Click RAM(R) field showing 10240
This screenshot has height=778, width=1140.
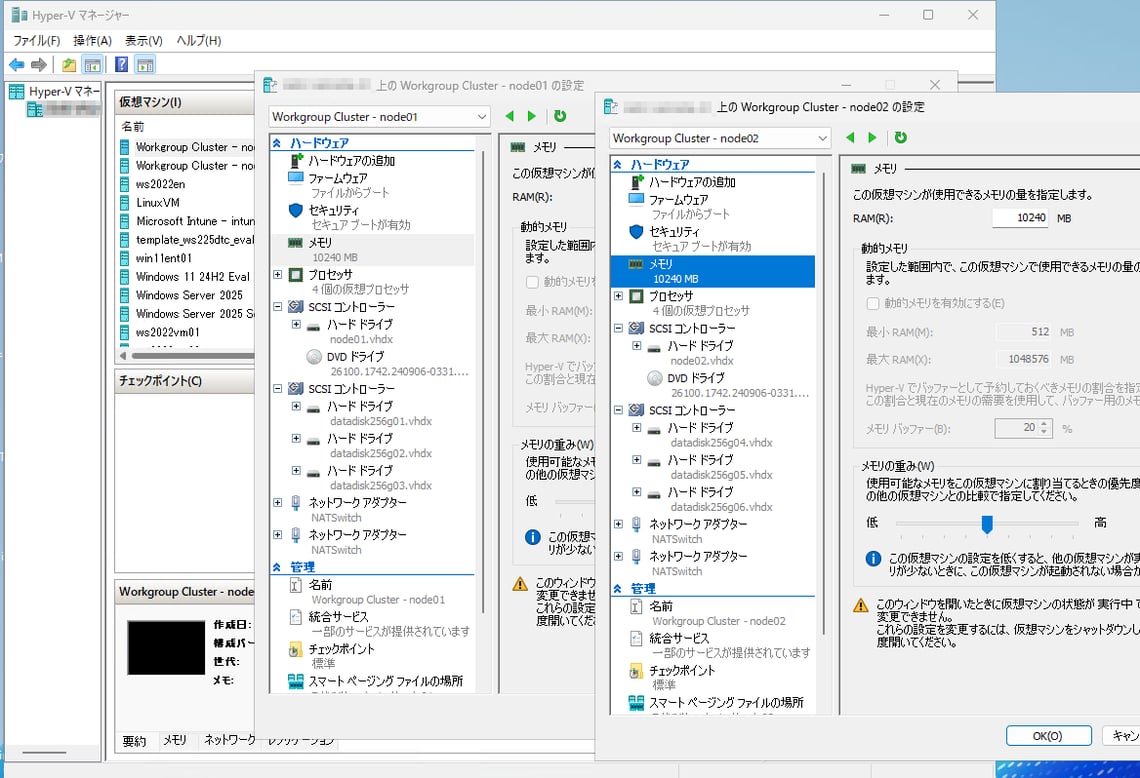[x=1020, y=218]
